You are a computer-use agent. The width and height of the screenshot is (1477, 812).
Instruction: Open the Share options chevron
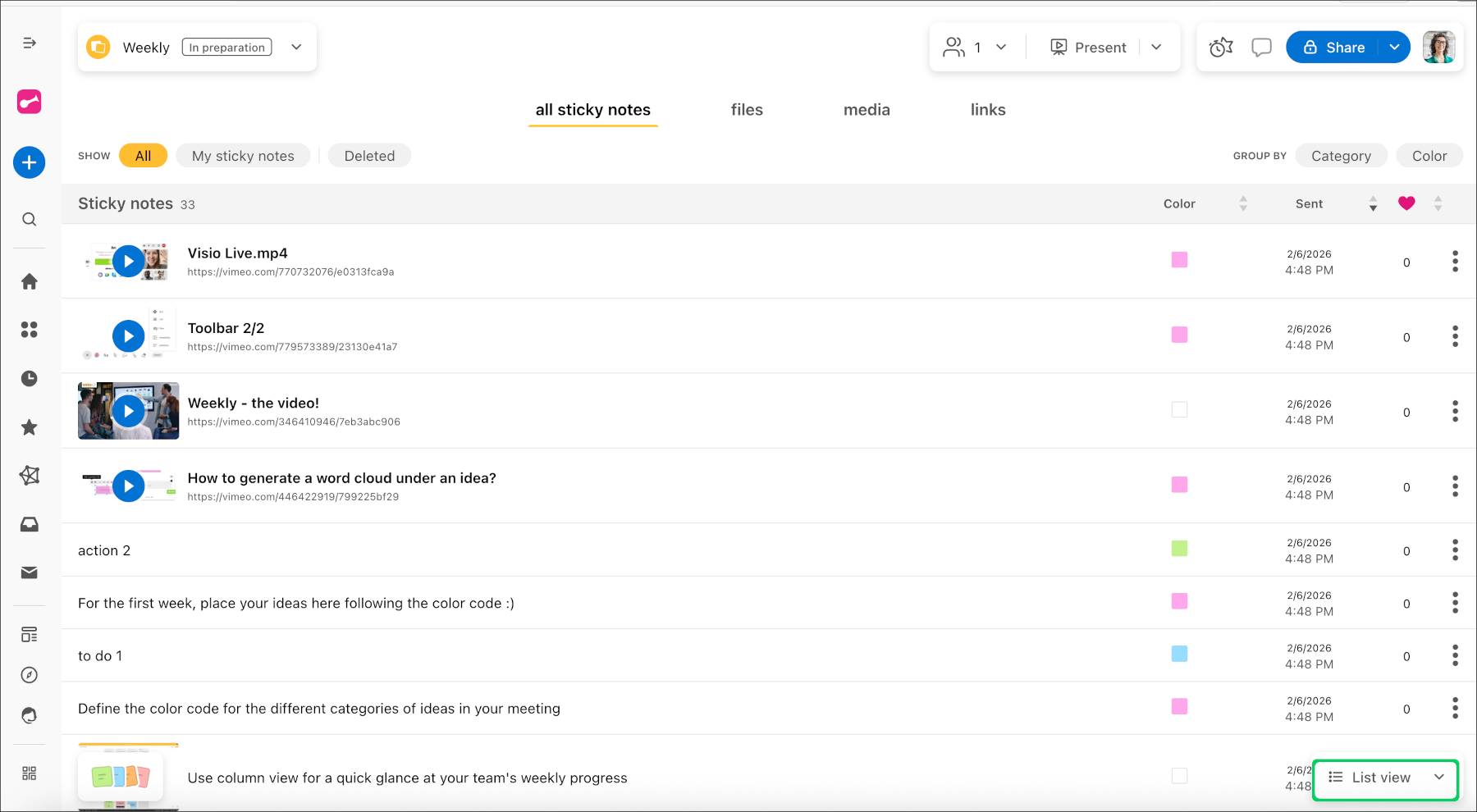1394,47
